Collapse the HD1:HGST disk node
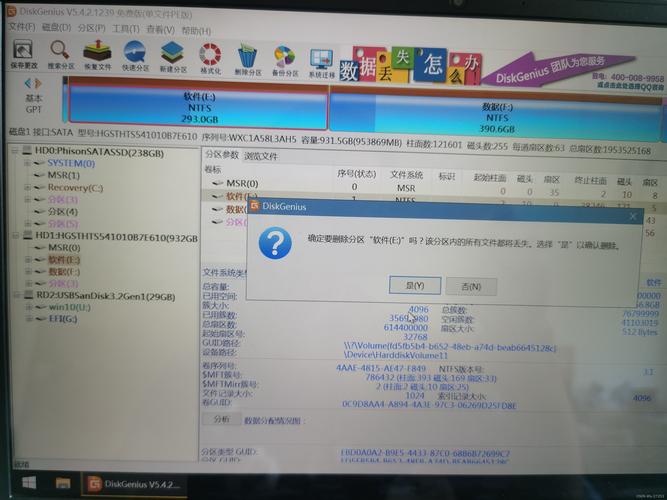667x500 pixels. [x=16, y=235]
